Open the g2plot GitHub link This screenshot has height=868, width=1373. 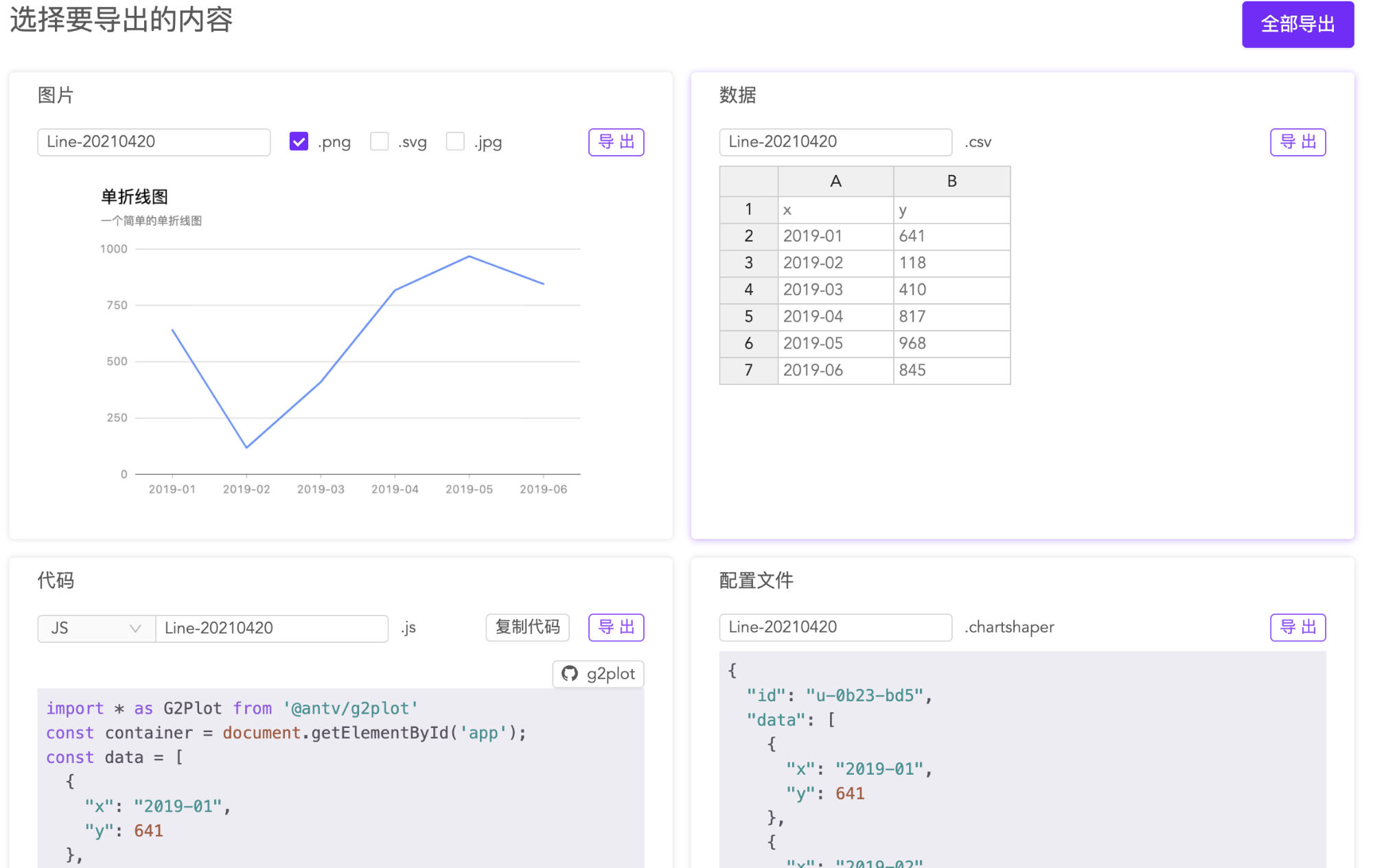598,674
